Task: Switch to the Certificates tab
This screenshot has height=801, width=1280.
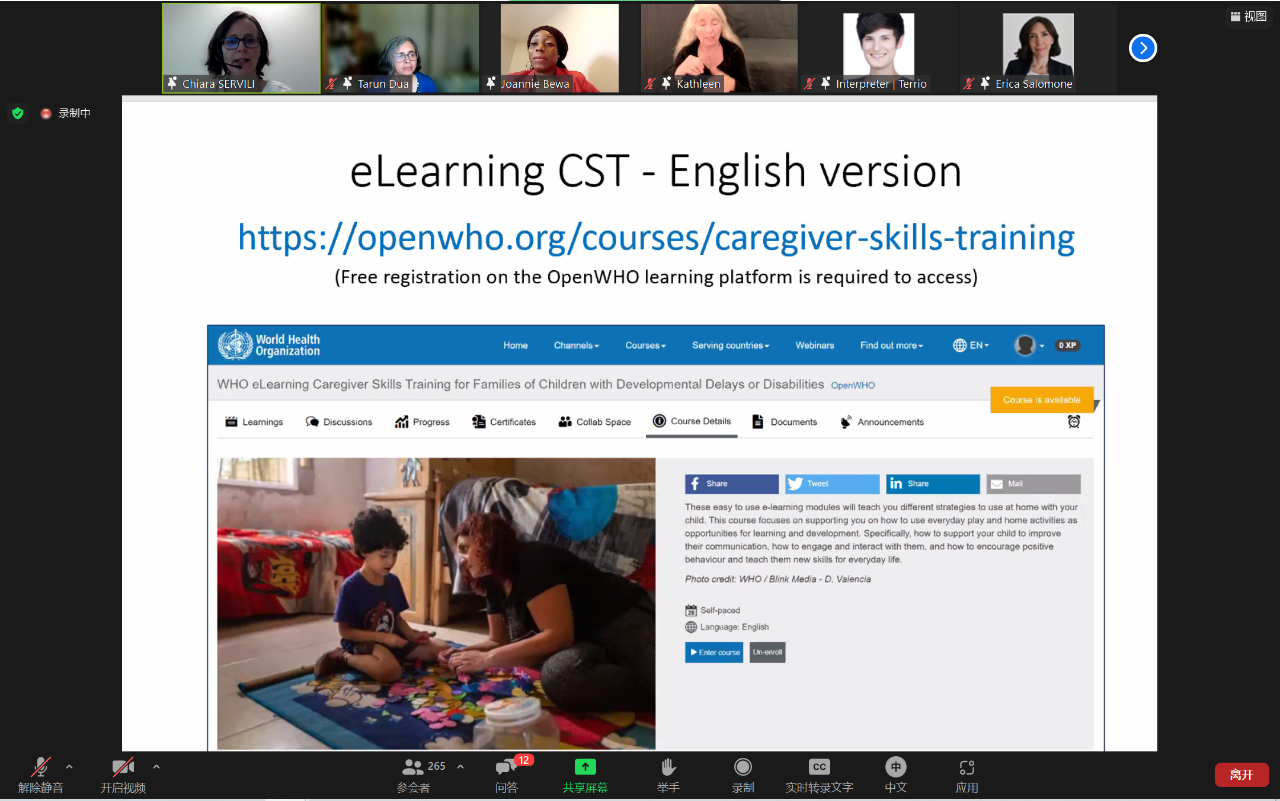Action: click(504, 422)
